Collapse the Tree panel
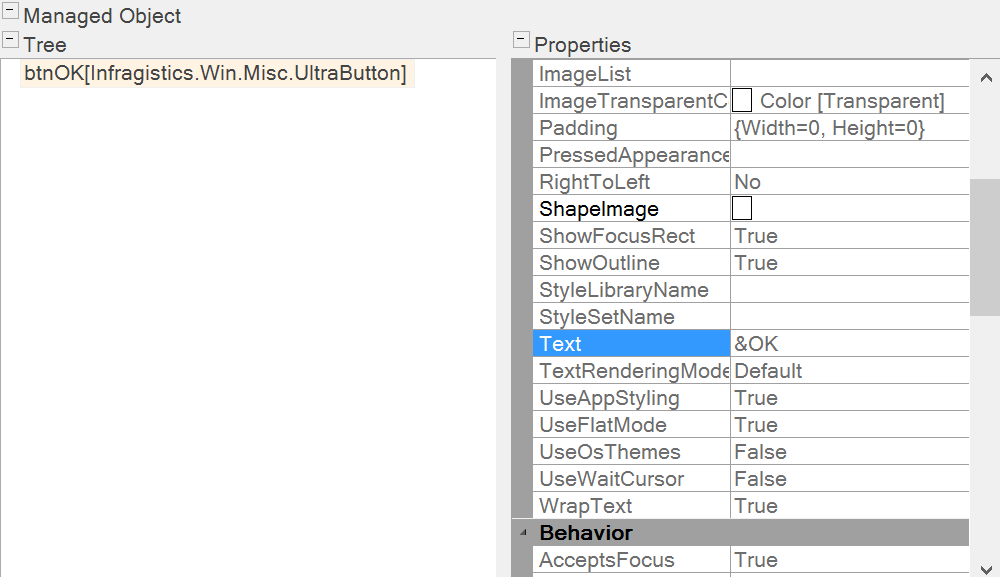Image resolution: width=1000 pixels, height=577 pixels. [11, 41]
